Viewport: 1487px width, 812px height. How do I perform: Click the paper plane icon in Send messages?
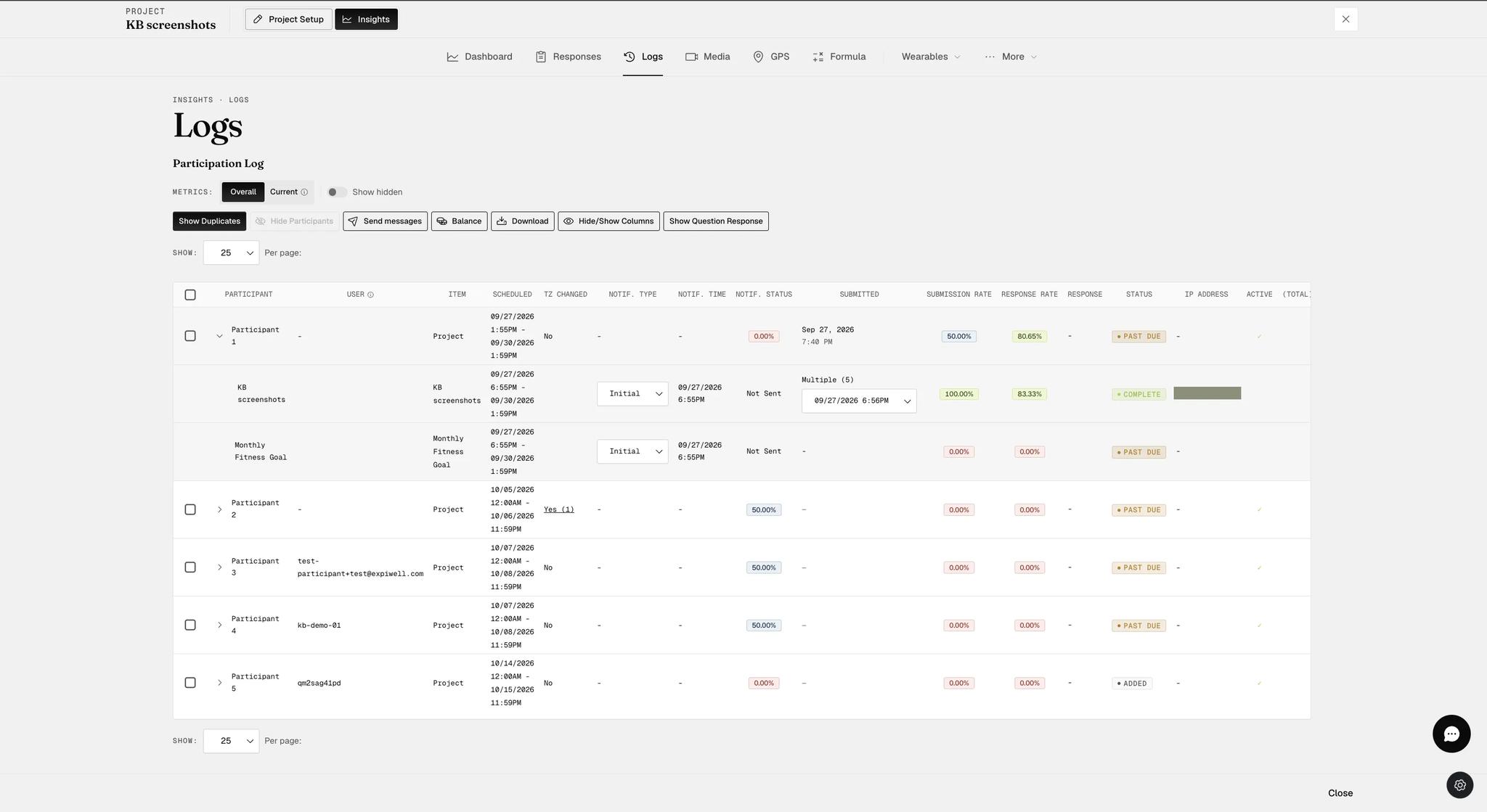(353, 221)
